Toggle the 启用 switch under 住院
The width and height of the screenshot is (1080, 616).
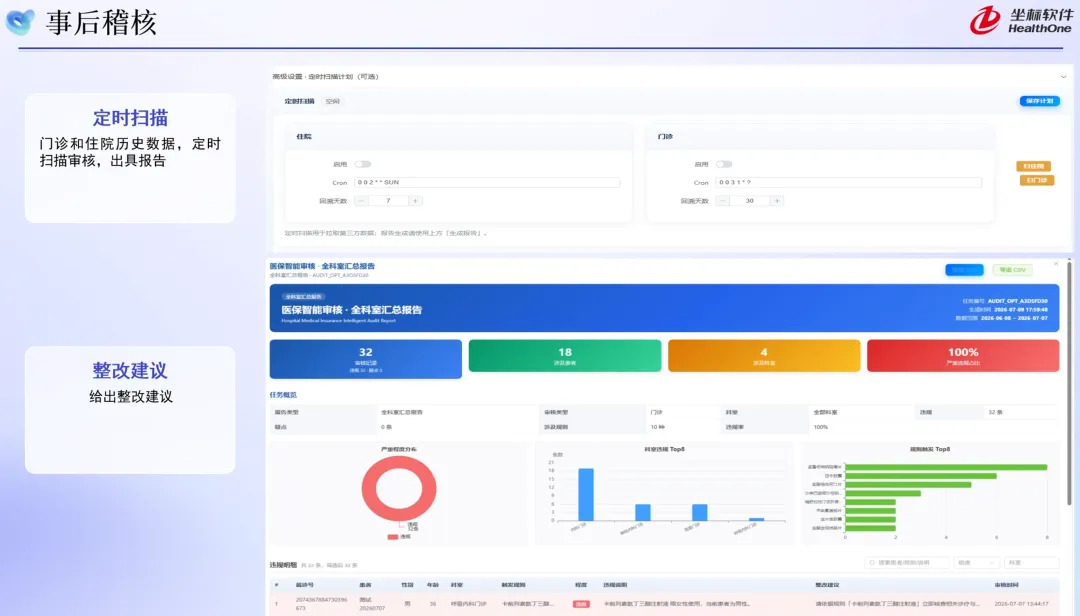coord(363,164)
